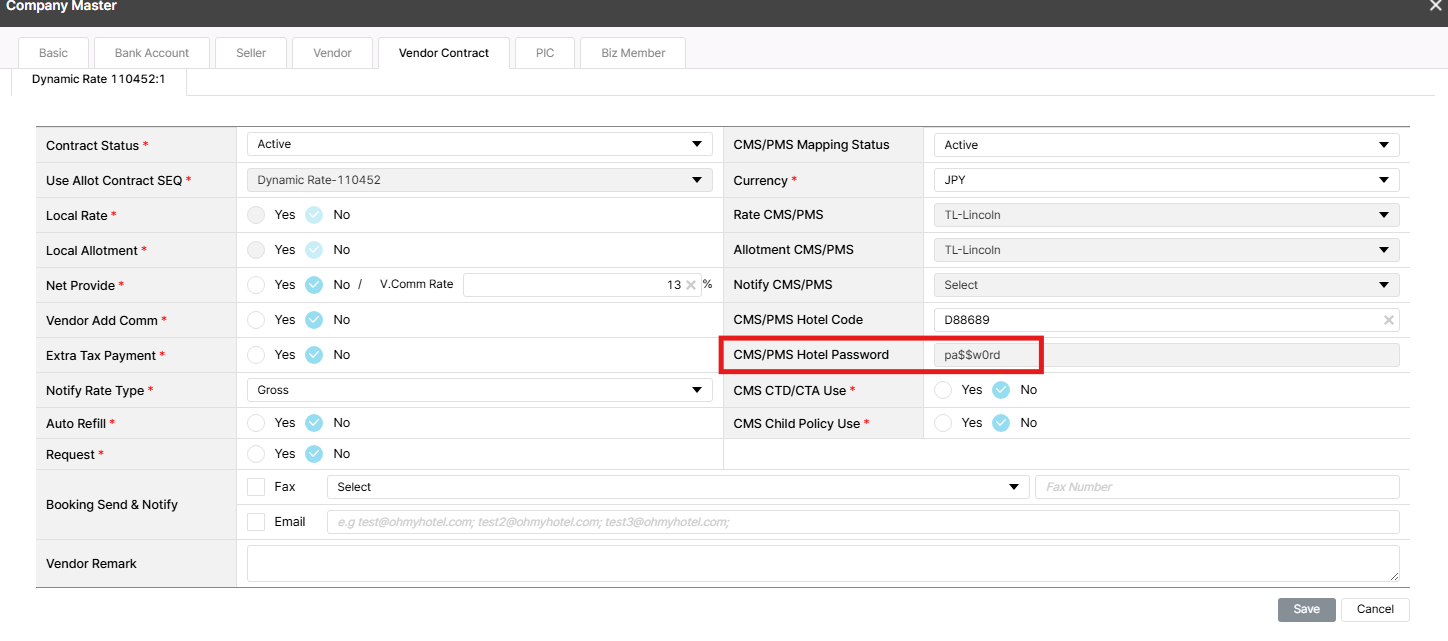
Task: Switch to the Bank Account tab
Action: pyautogui.click(x=152, y=53)
